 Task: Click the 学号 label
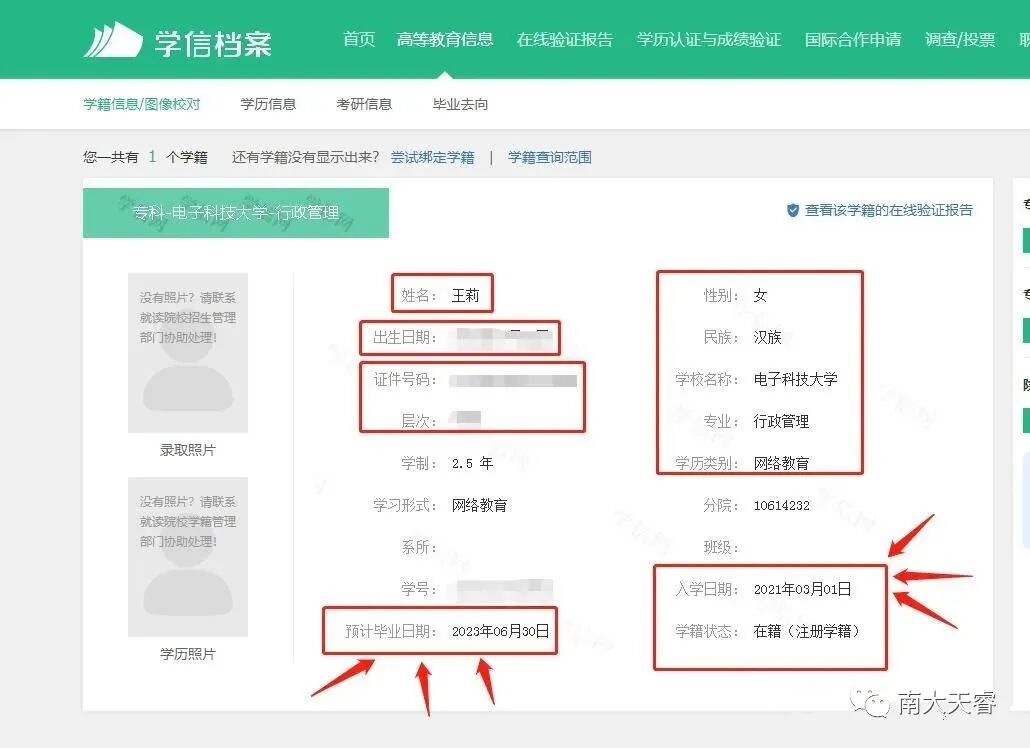[419, 590]
